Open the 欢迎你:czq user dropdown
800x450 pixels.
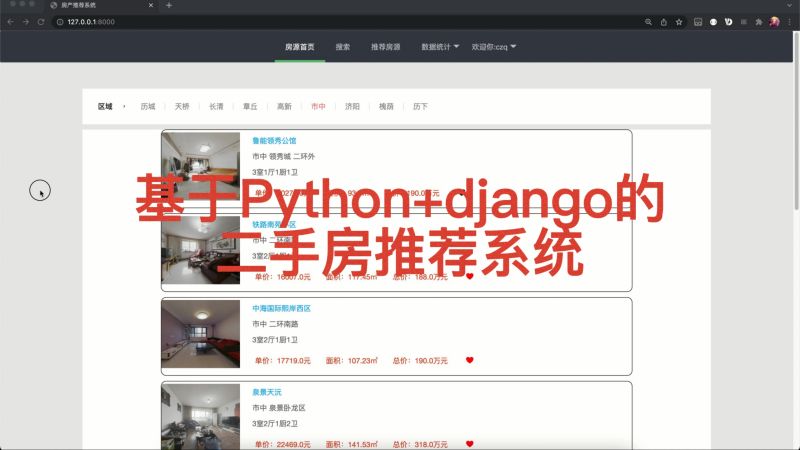click(493, 47)
